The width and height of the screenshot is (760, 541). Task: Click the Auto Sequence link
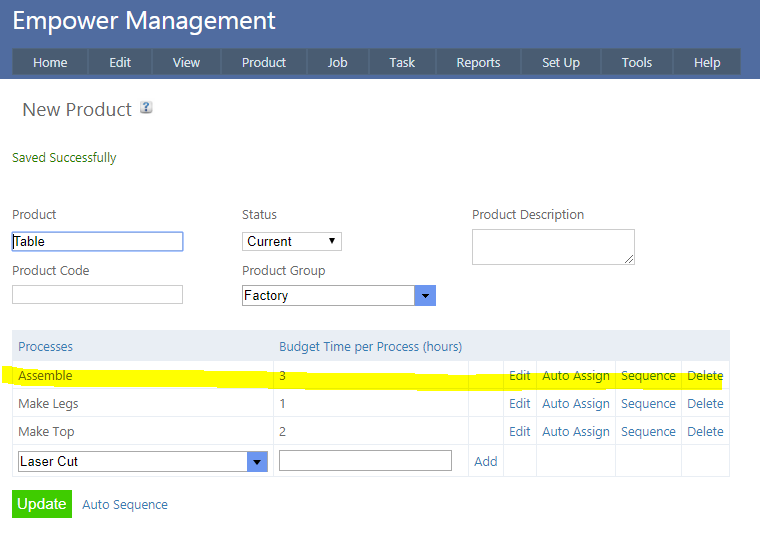pos(125,505)
